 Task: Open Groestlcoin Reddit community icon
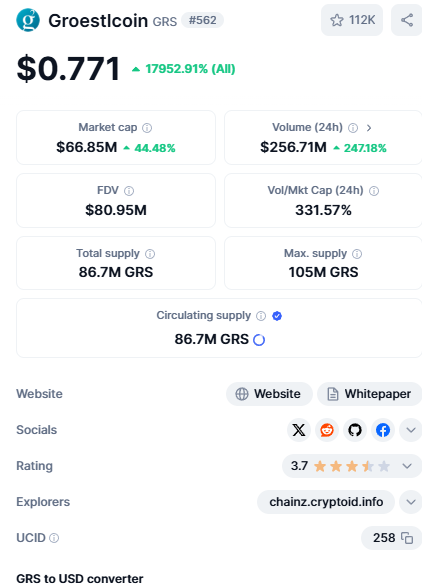pyautogui.click(x=327, y=430)
